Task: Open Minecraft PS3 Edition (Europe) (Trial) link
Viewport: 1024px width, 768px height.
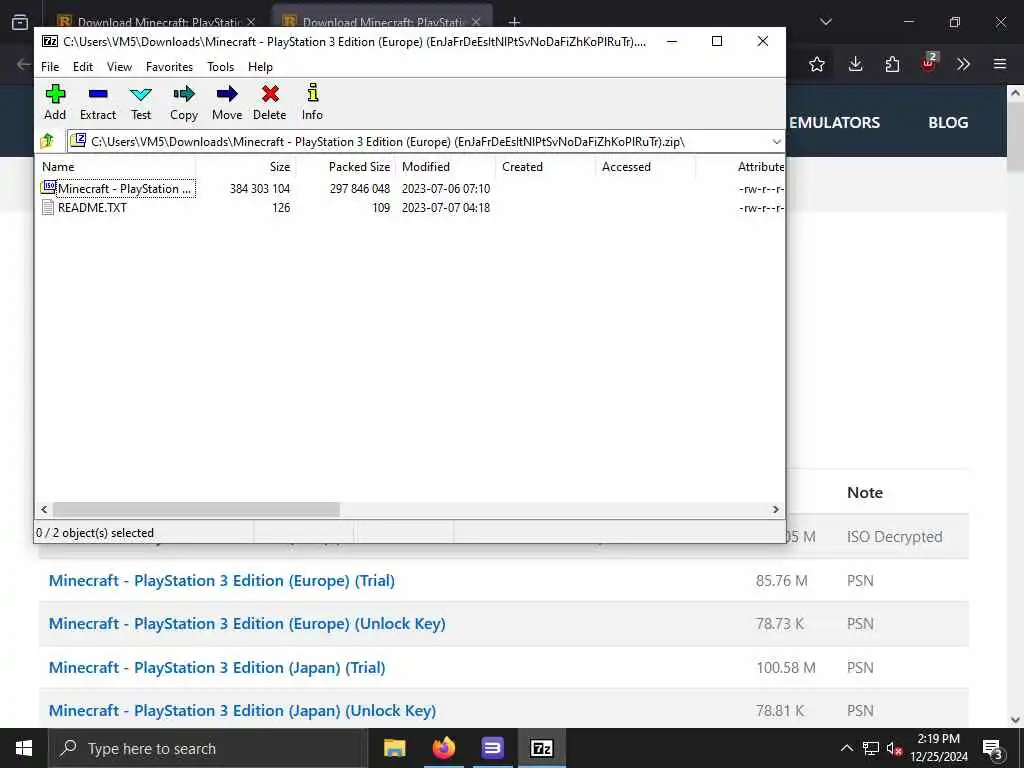Action: pos(222,581)
